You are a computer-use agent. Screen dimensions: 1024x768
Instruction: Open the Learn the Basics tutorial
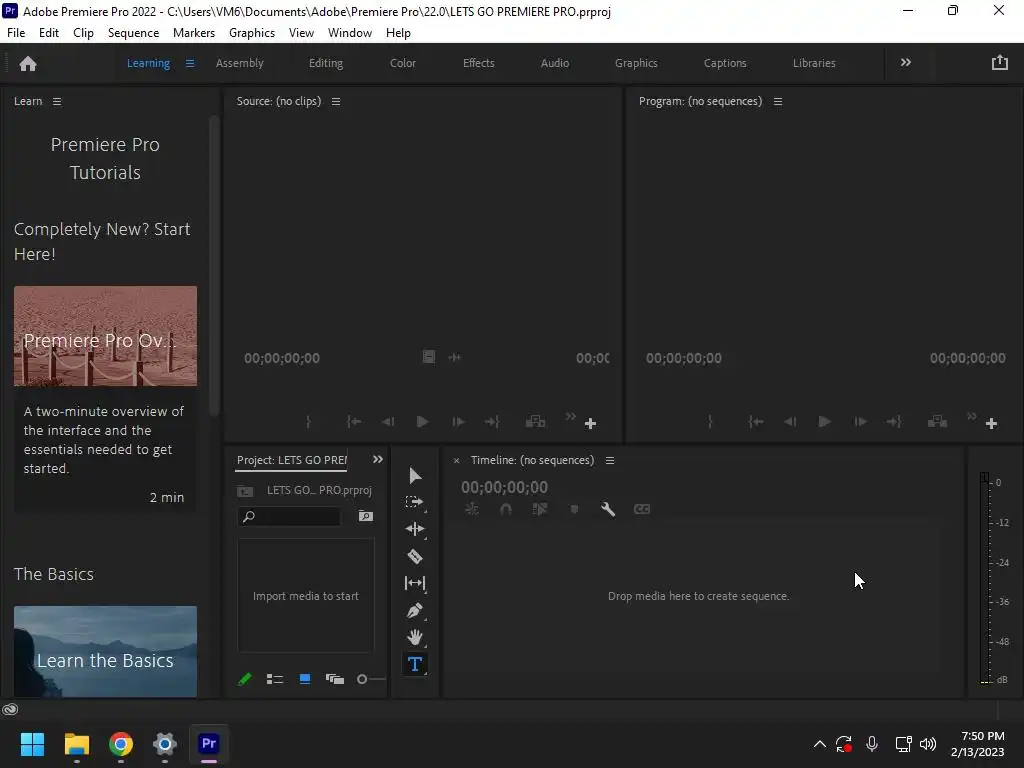click(x=105, y=652)
